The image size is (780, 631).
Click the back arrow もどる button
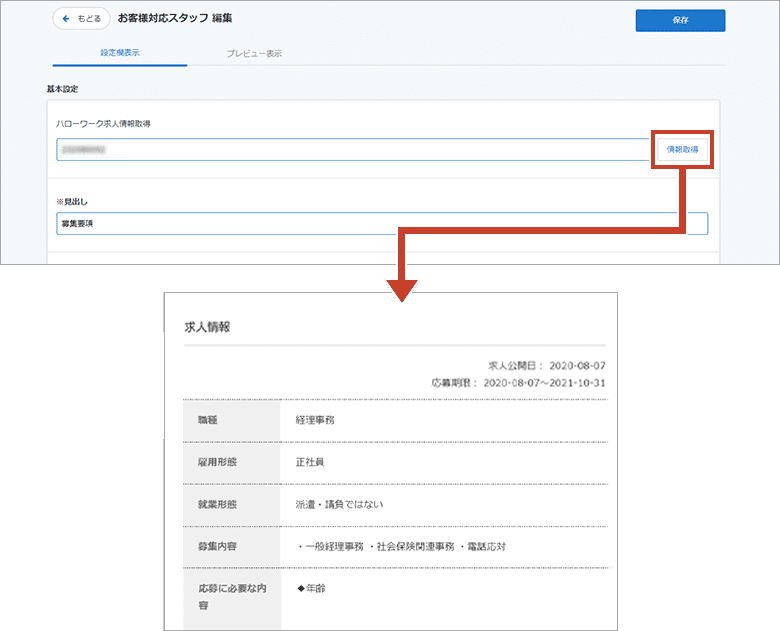[81, 19]
